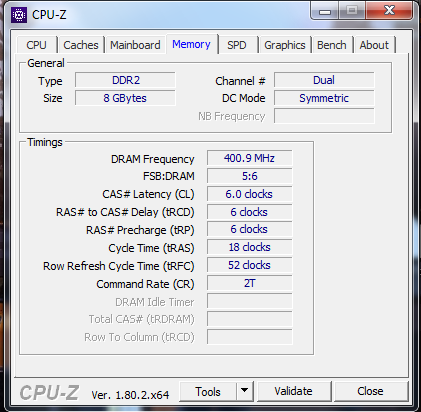Image resolution: width=421 pixels, height=412 pixels.
Task: Select the Mainboard tab
Action: 135,45
